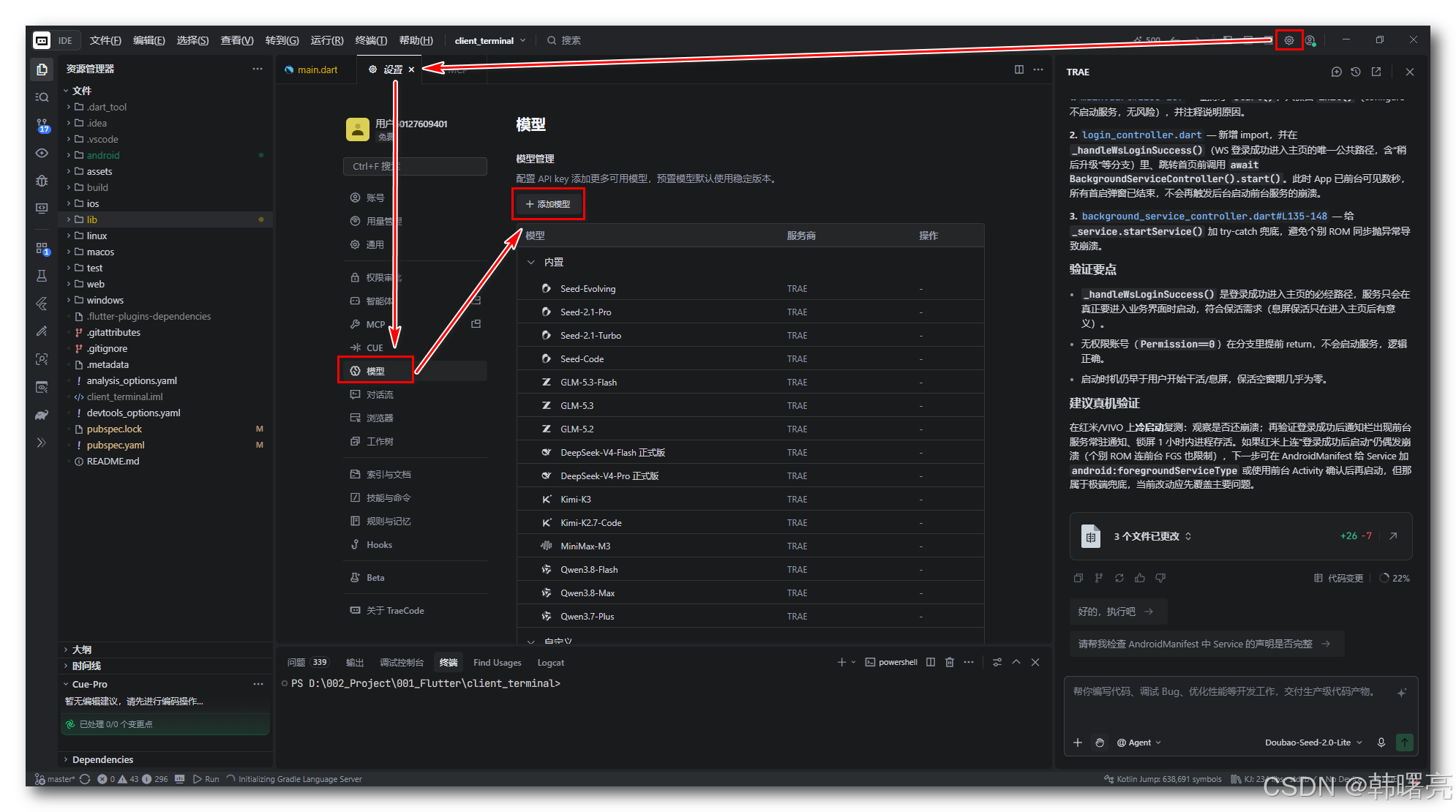Click the split editor icon
Screen dimensions: 1456x812
coord(1019,69)
